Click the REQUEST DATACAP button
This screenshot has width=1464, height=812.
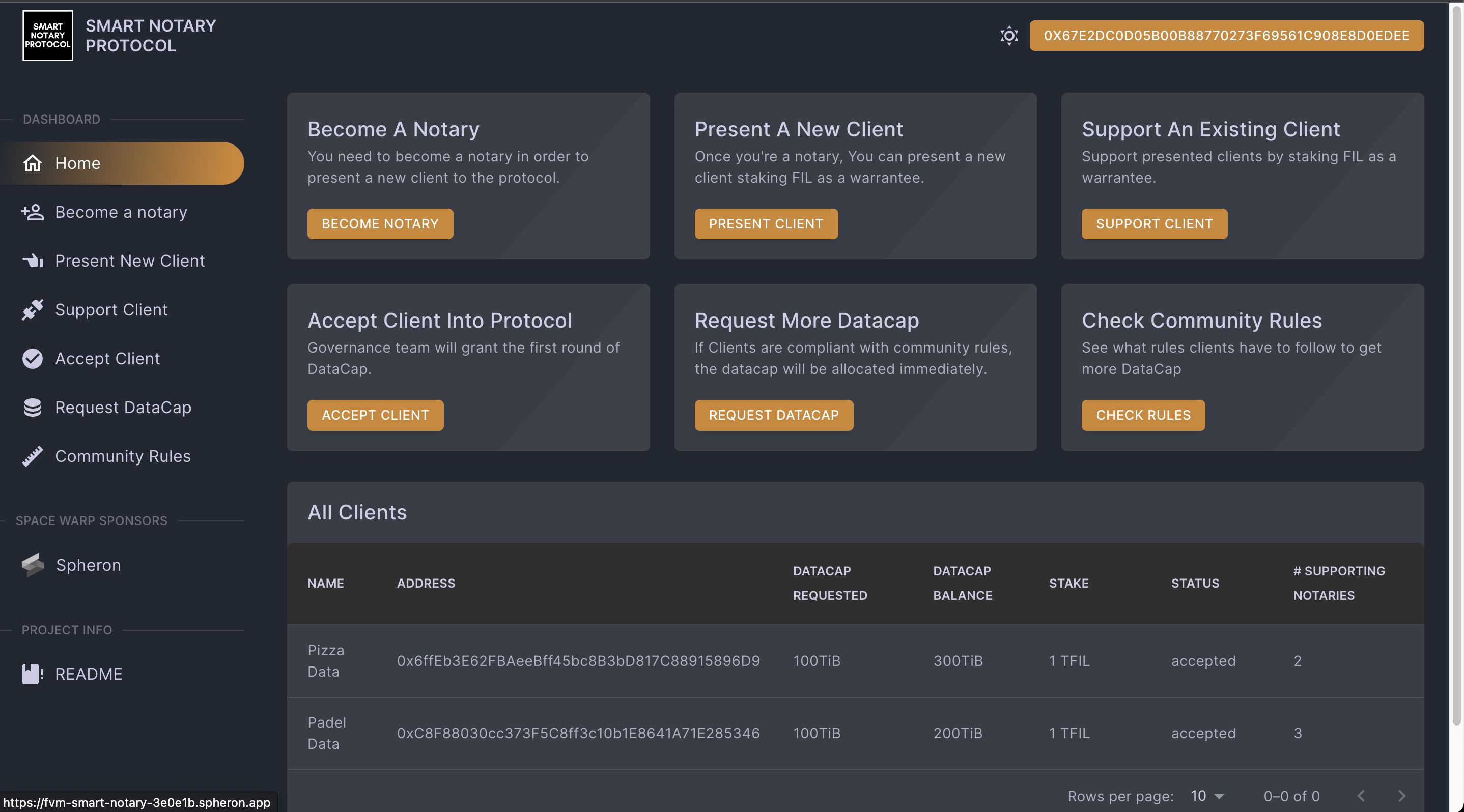pos(774,415)
